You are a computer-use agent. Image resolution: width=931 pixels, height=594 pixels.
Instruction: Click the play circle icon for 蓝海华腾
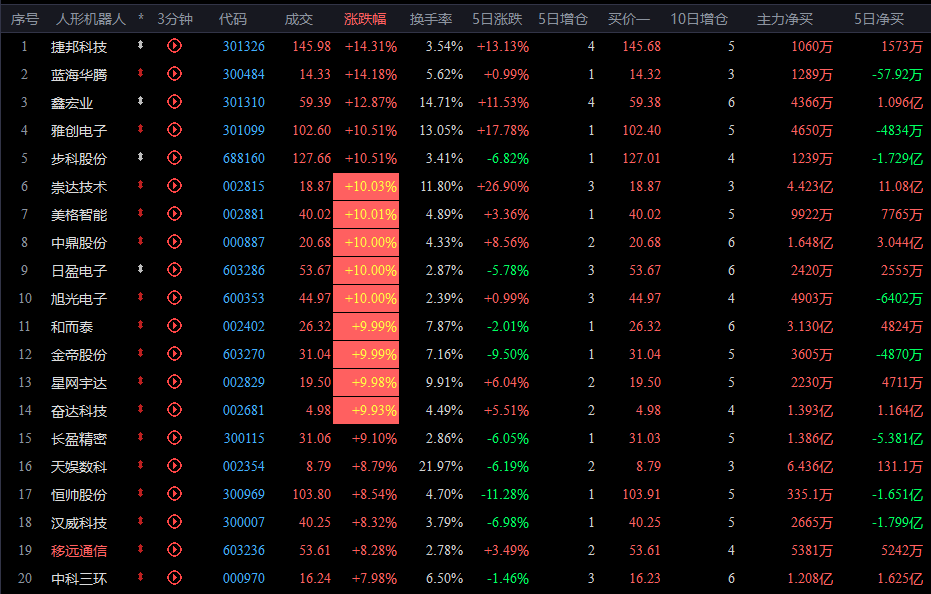(x=174, y=74)
